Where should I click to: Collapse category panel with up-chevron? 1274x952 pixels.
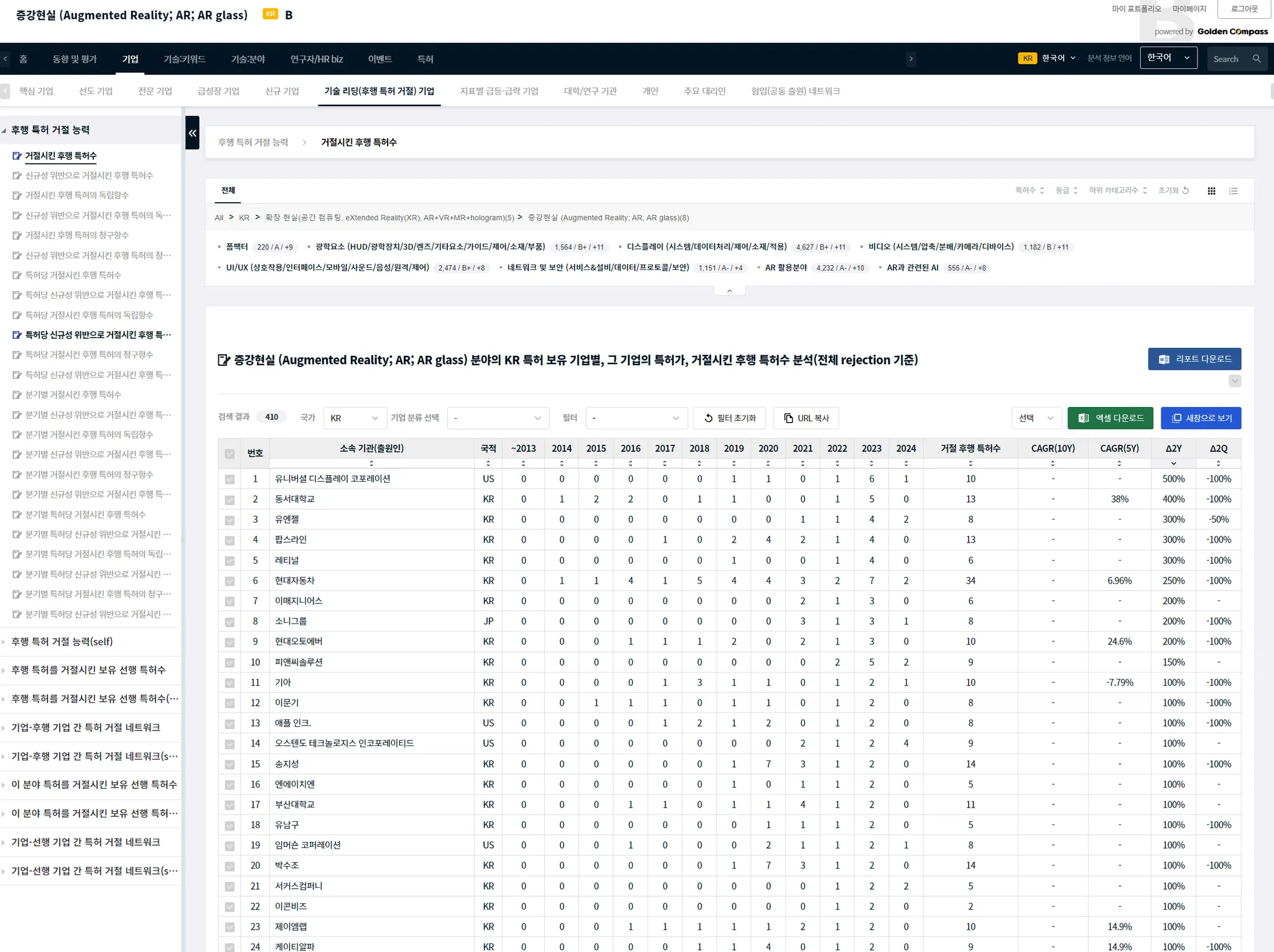coord(729,291)
